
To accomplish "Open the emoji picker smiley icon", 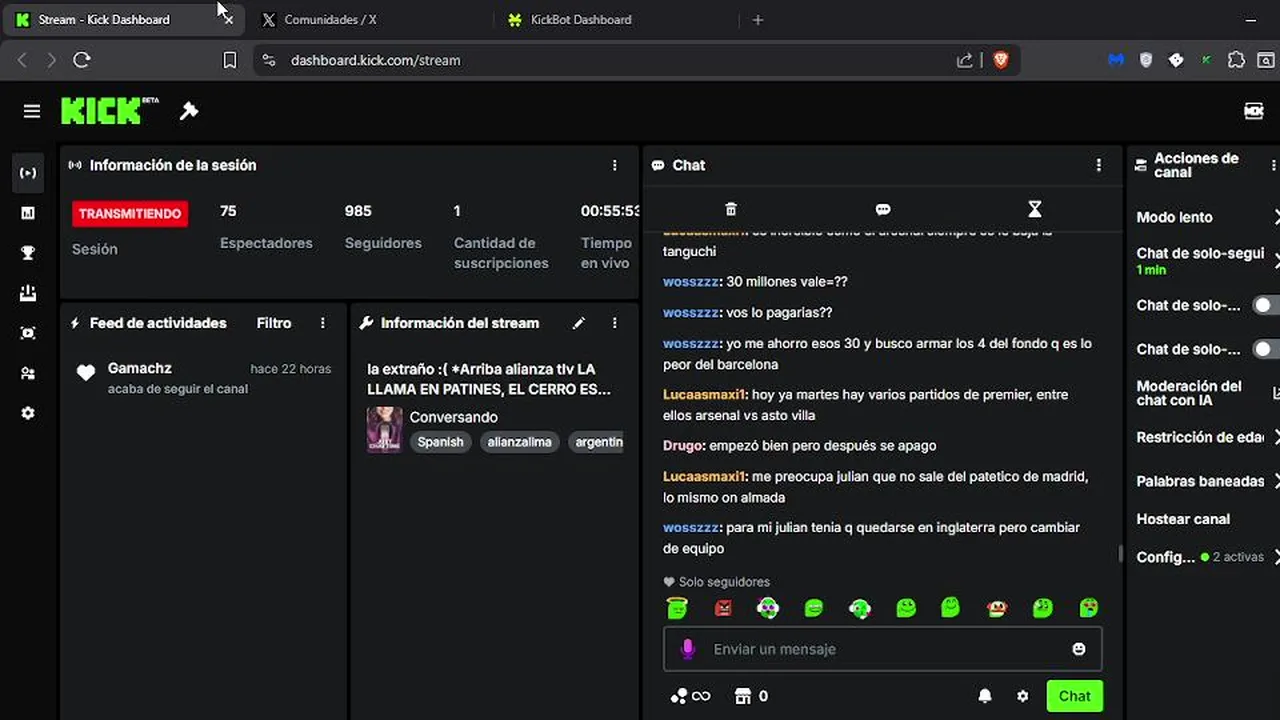I will (1079, 649).
